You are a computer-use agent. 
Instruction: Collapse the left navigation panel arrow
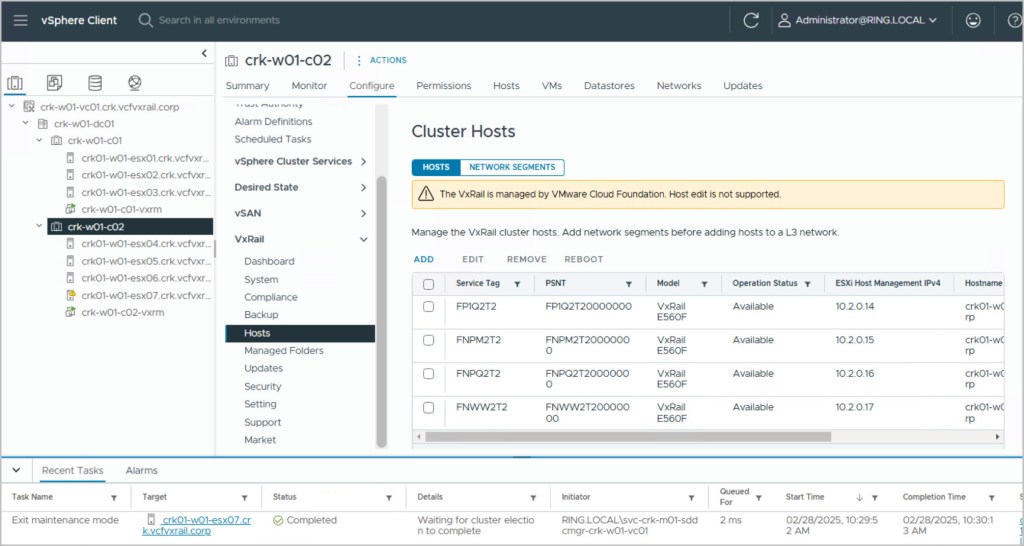(x=204, y=54)
